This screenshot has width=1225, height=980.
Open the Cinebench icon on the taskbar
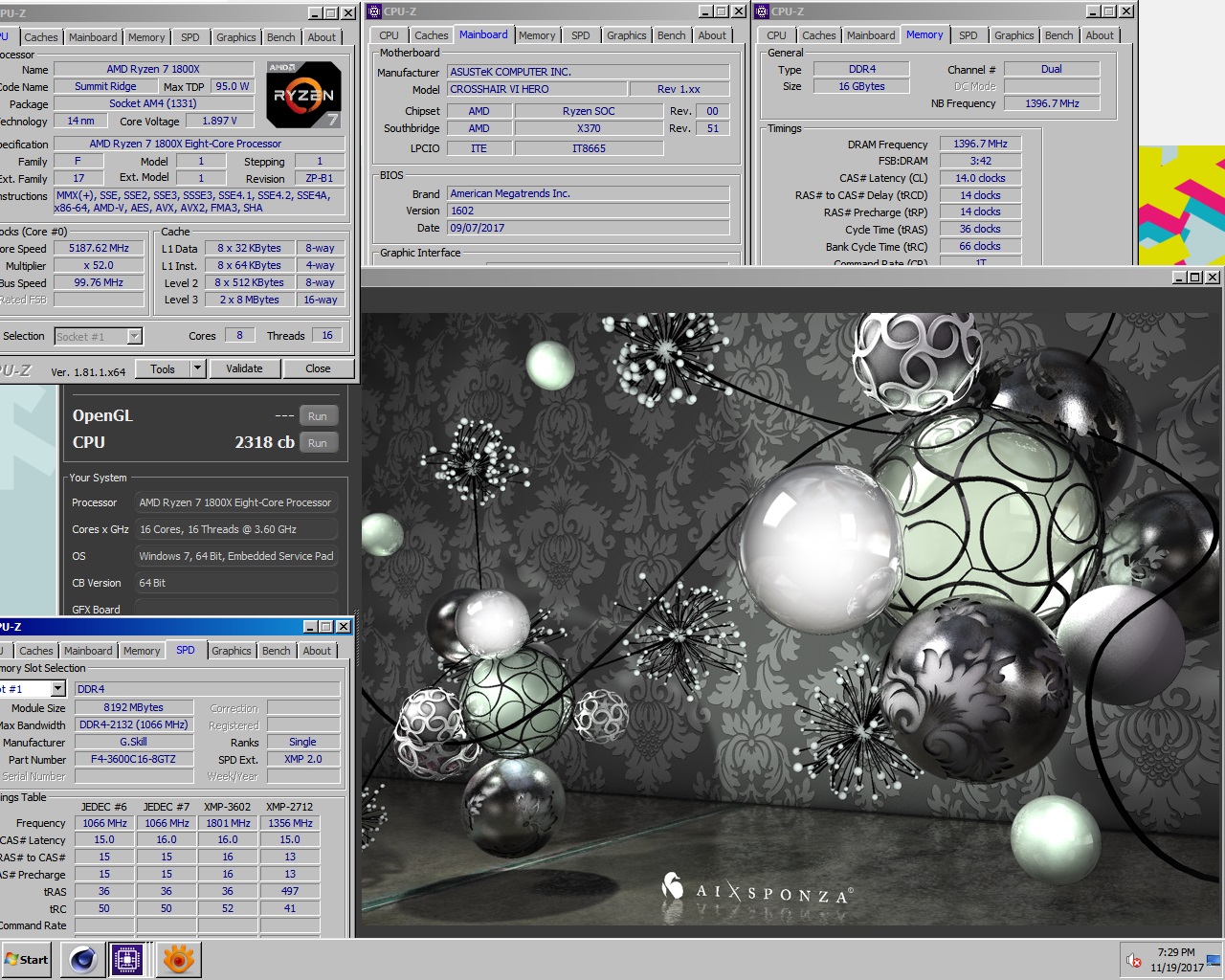(x=83, y=959)
